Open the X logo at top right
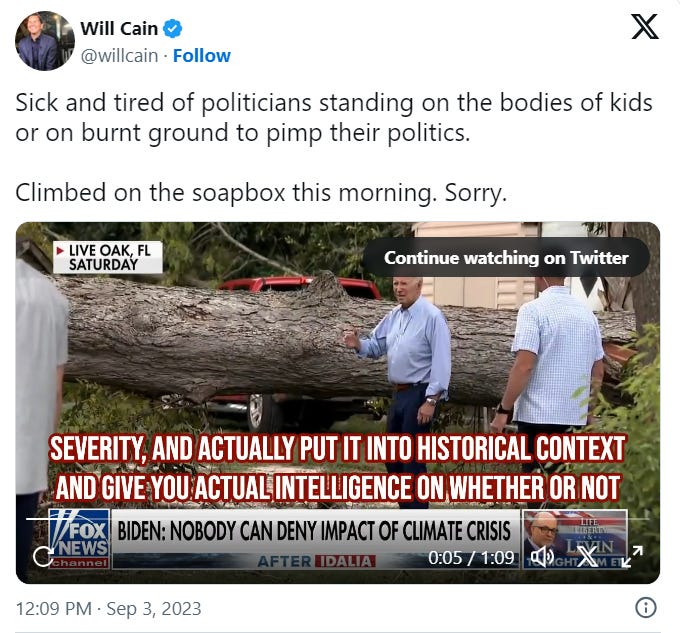Screen dimensions: 680x633 coord(644,27)
